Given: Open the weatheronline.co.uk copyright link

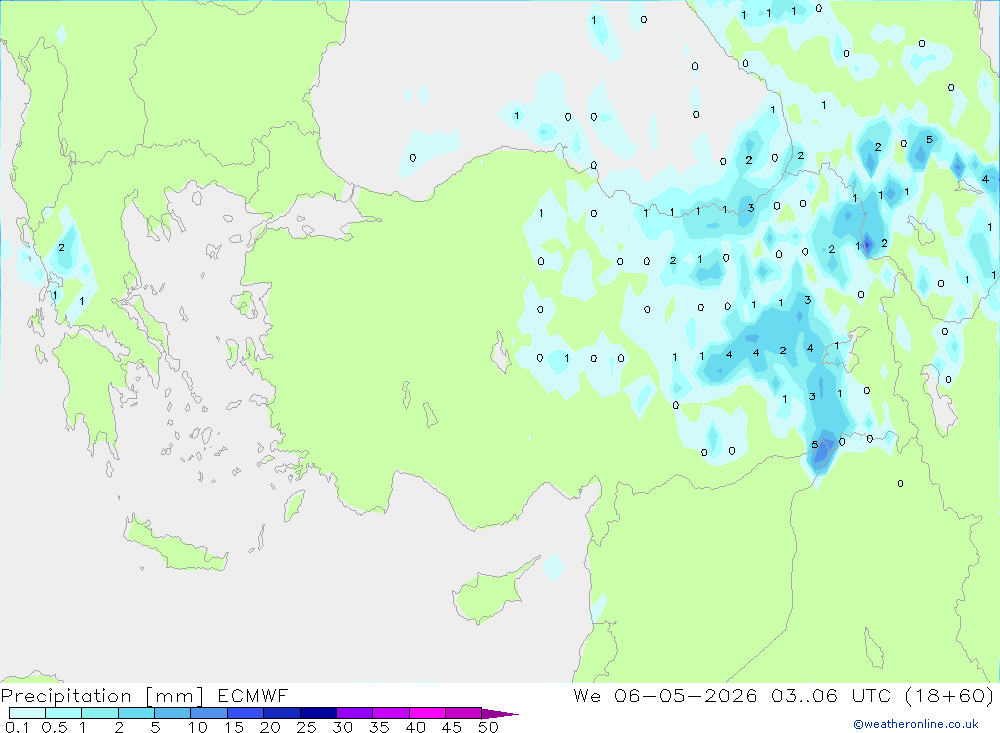Looking at the screenshot, I should tap(915, 724).
